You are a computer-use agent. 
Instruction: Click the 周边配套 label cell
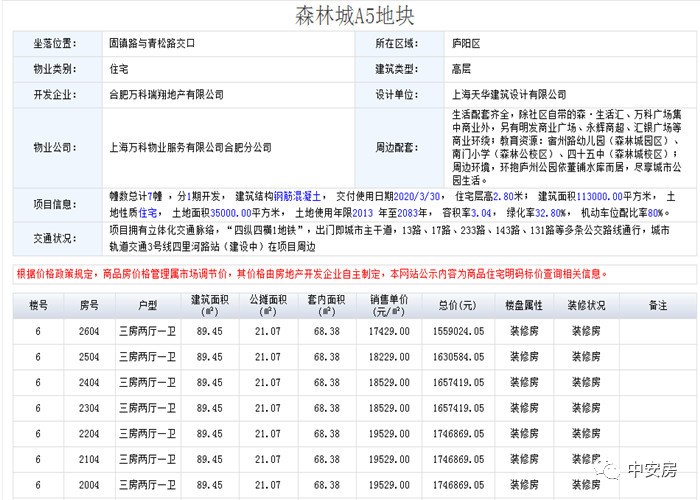400,148
